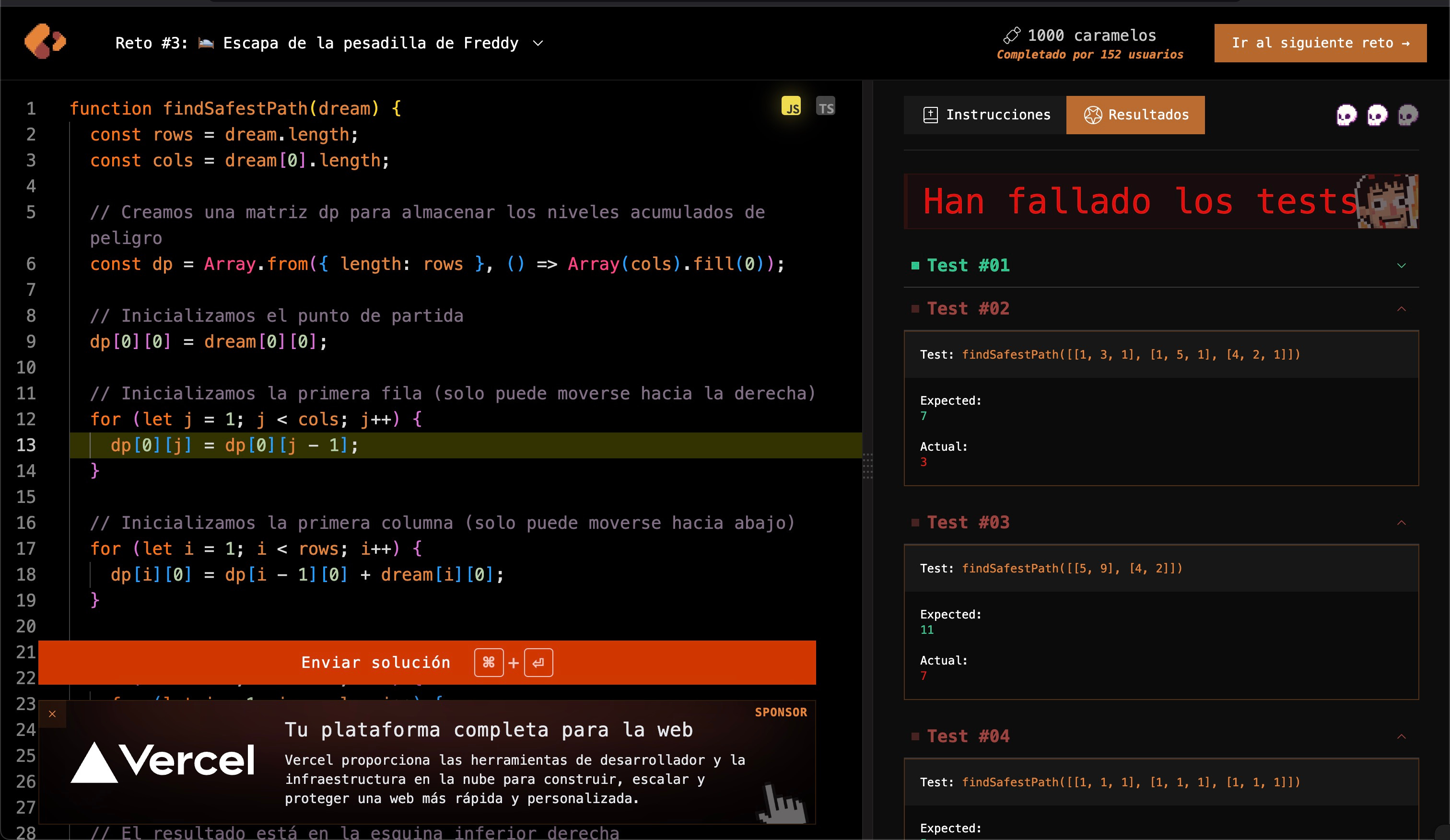The width and height of the screenshot is (1450, 840).
Task: Click the const cols declaration line
Action: click(239, 160)
